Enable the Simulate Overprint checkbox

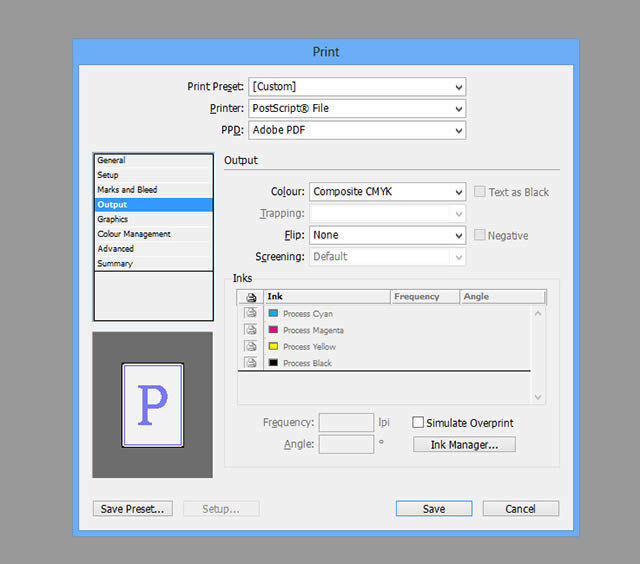pyautogui.click(x=418, y=422)
